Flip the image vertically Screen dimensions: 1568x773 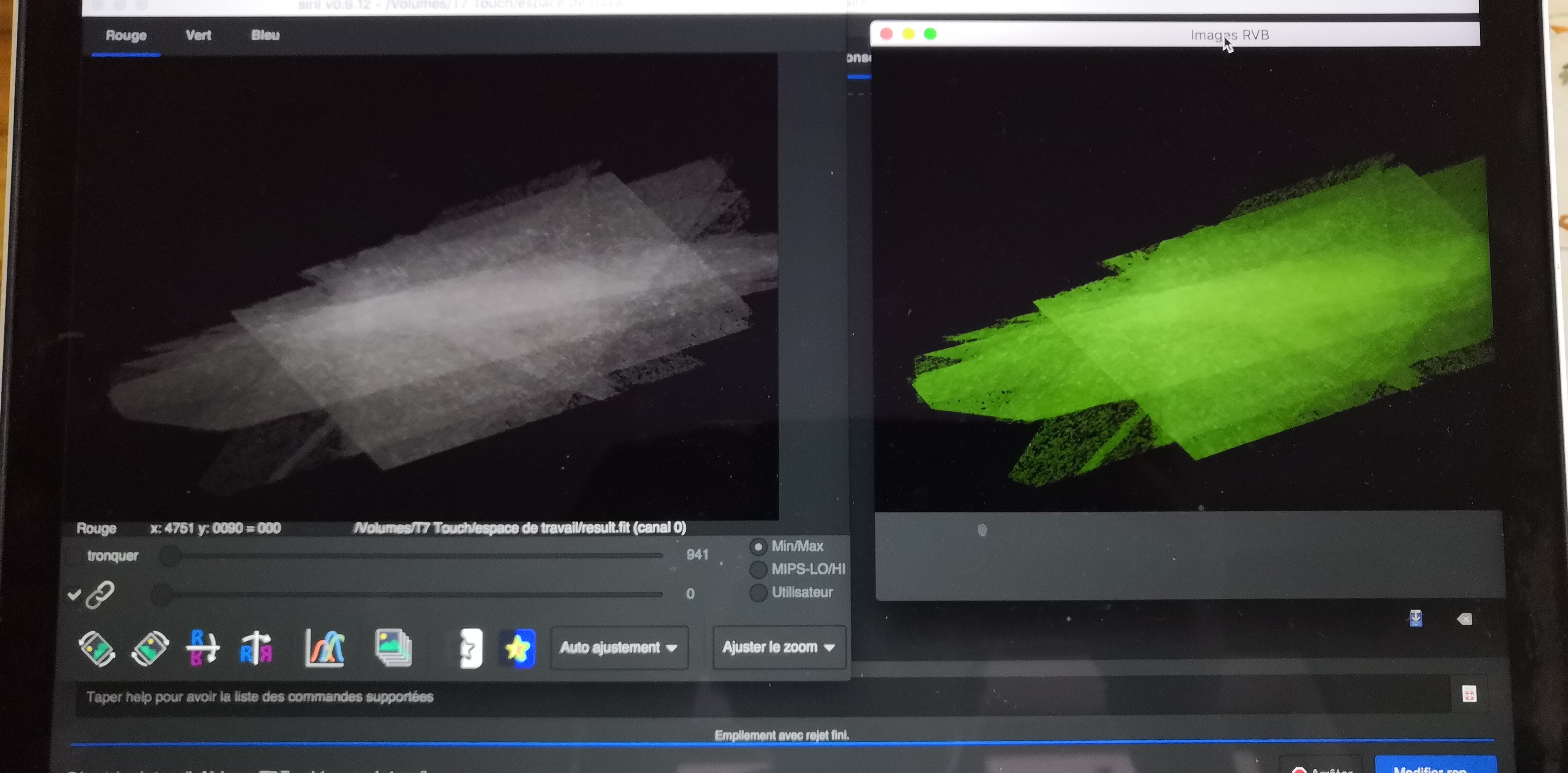coord(203,648)
